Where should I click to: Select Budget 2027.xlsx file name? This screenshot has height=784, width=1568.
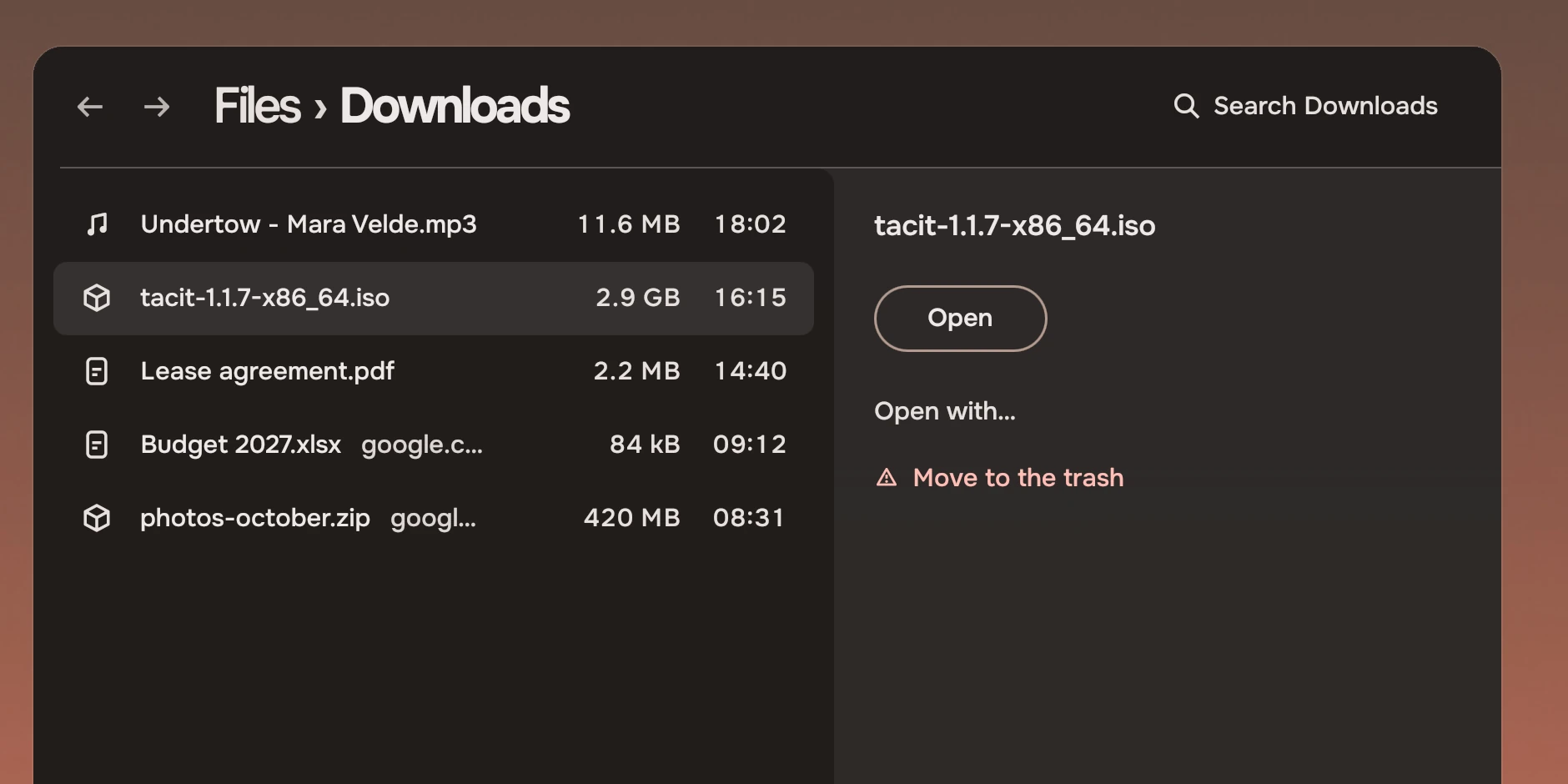241,445
